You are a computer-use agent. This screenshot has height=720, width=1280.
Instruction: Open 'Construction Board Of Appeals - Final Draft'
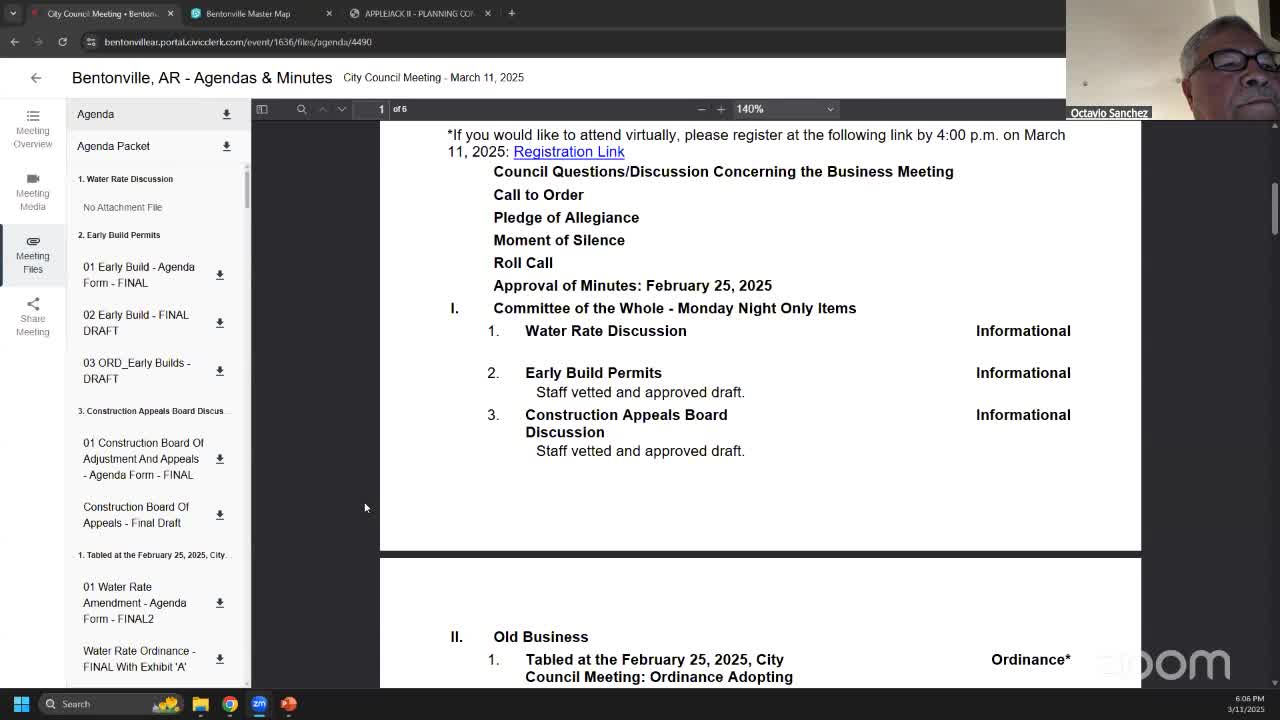tap(136, 515)
